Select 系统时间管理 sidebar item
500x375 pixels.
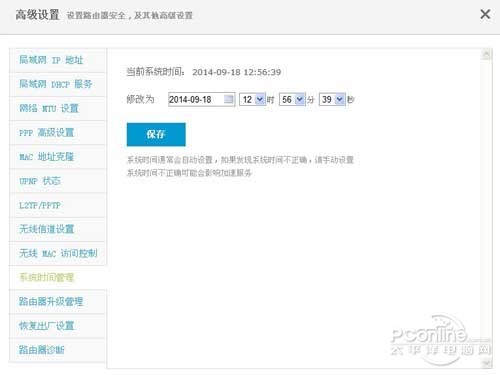click(58, 277)
